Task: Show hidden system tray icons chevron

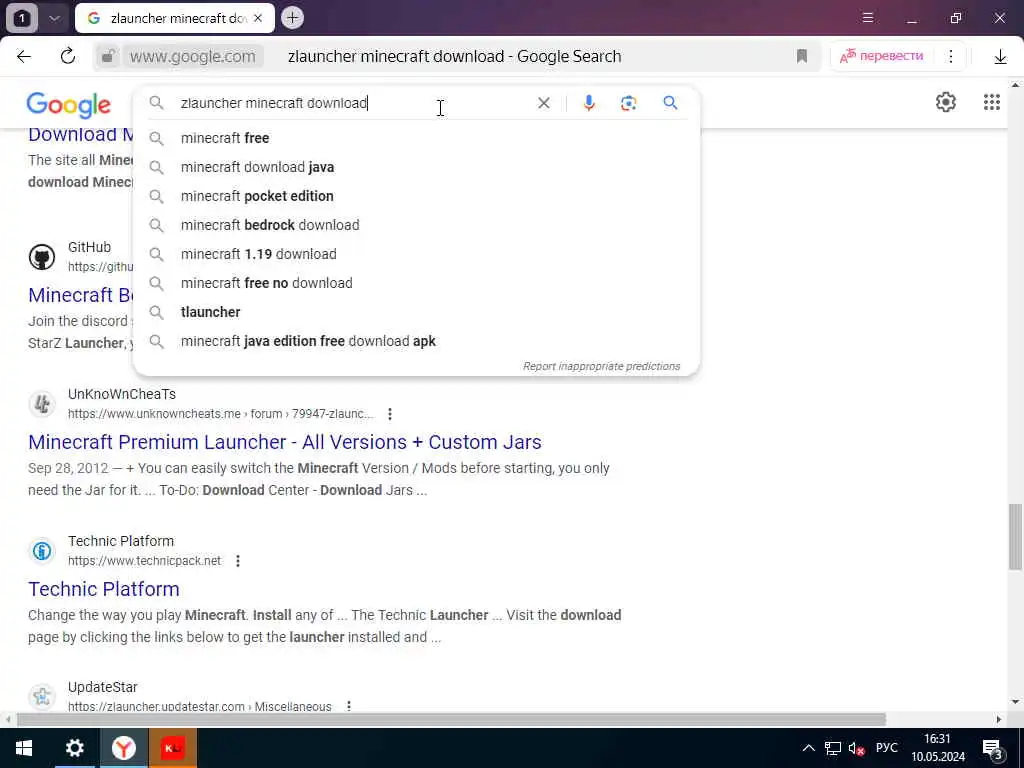Action: pos(808,748)
